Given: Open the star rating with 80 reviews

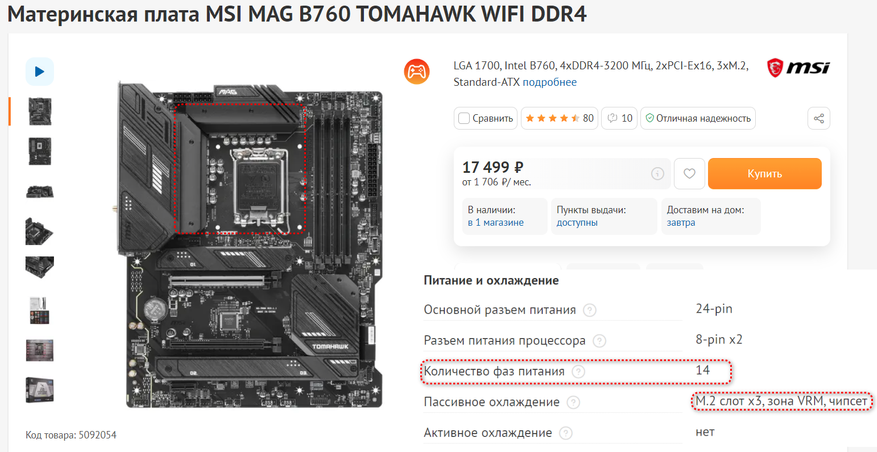Looking at the screenshot, I should pyautogui.click(x=559, y=119).
